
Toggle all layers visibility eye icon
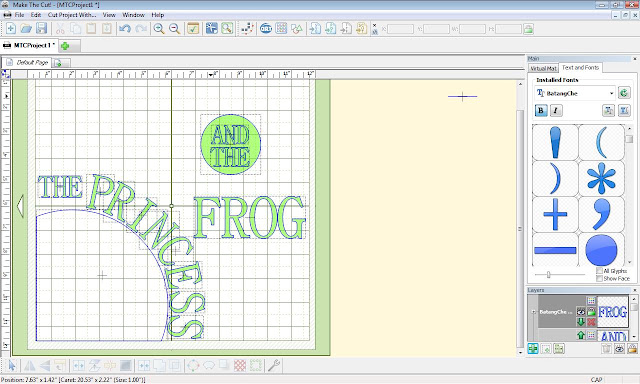(619, 348)
